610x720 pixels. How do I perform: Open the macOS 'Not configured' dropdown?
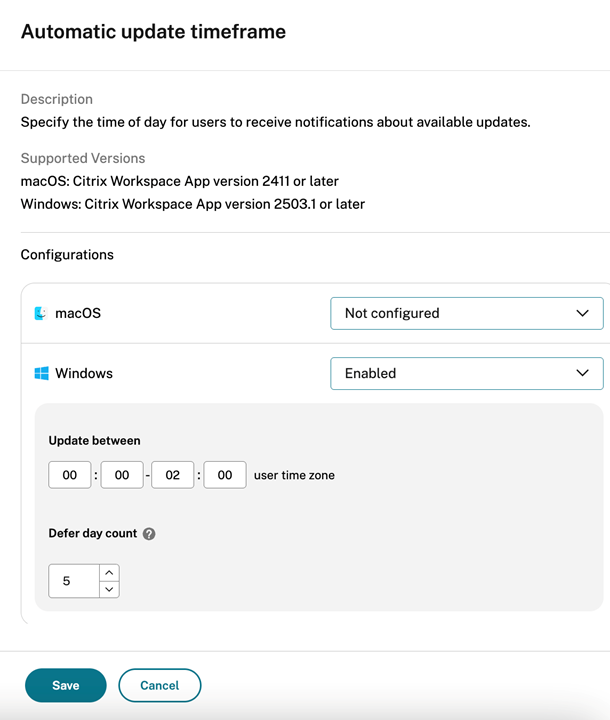(466, 313)
